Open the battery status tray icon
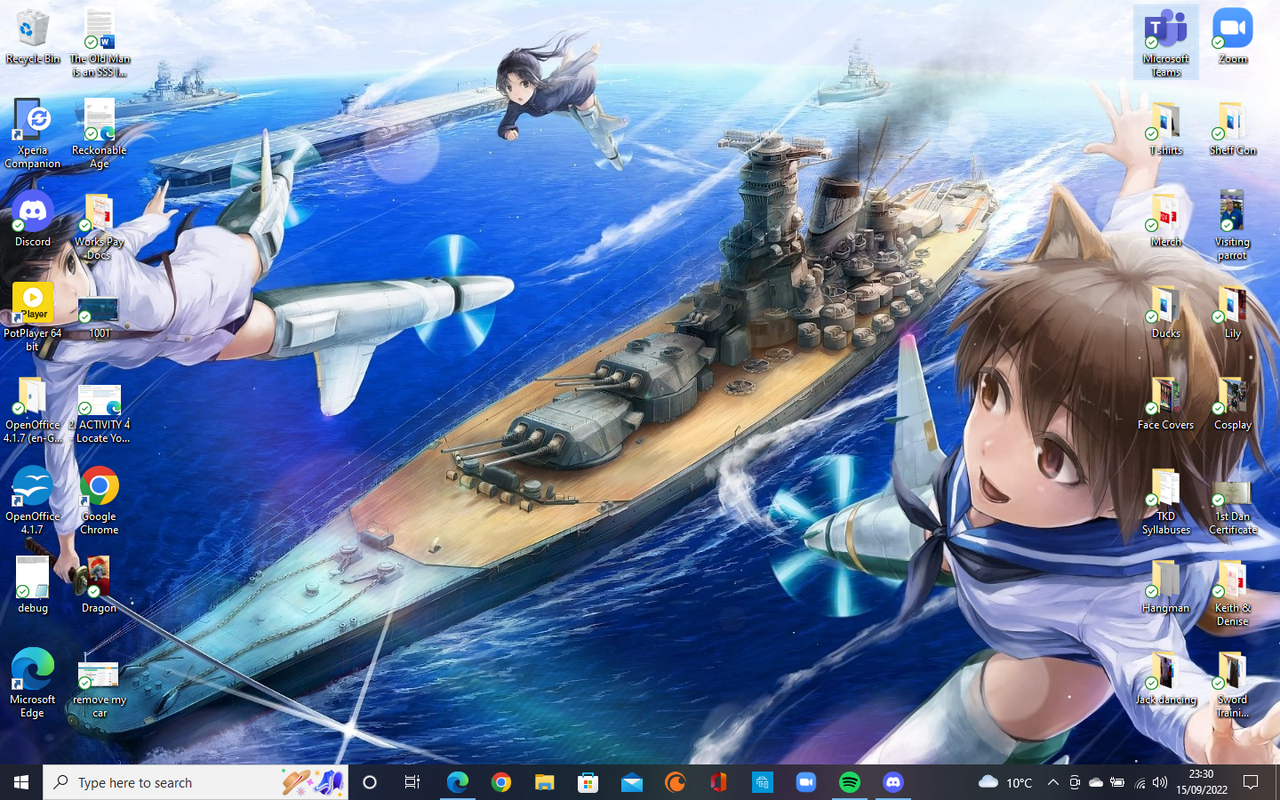 pyautogui.click(x=1117, y=782)
